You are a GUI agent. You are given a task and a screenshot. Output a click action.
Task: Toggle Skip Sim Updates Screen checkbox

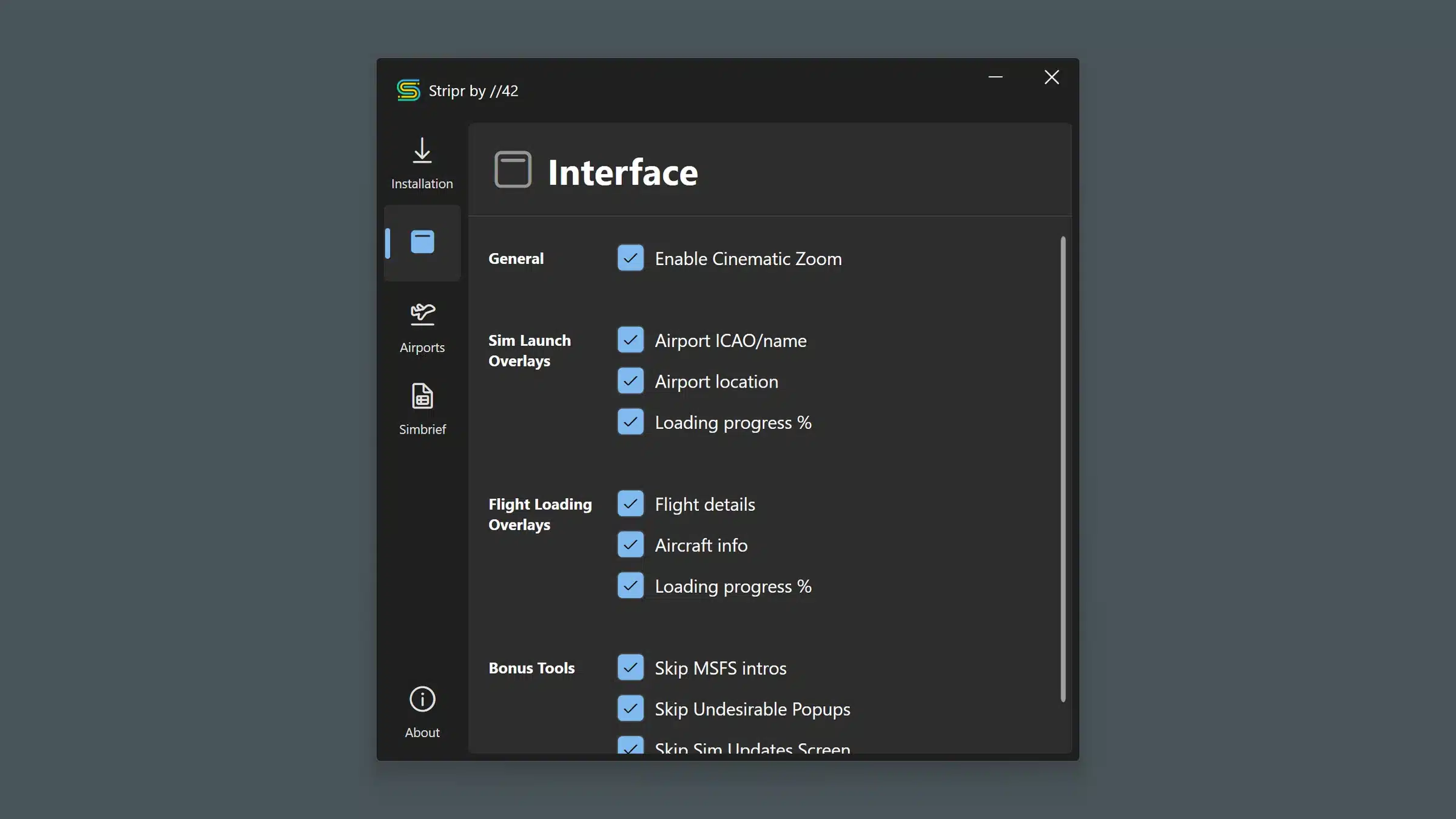coord(630,746)
